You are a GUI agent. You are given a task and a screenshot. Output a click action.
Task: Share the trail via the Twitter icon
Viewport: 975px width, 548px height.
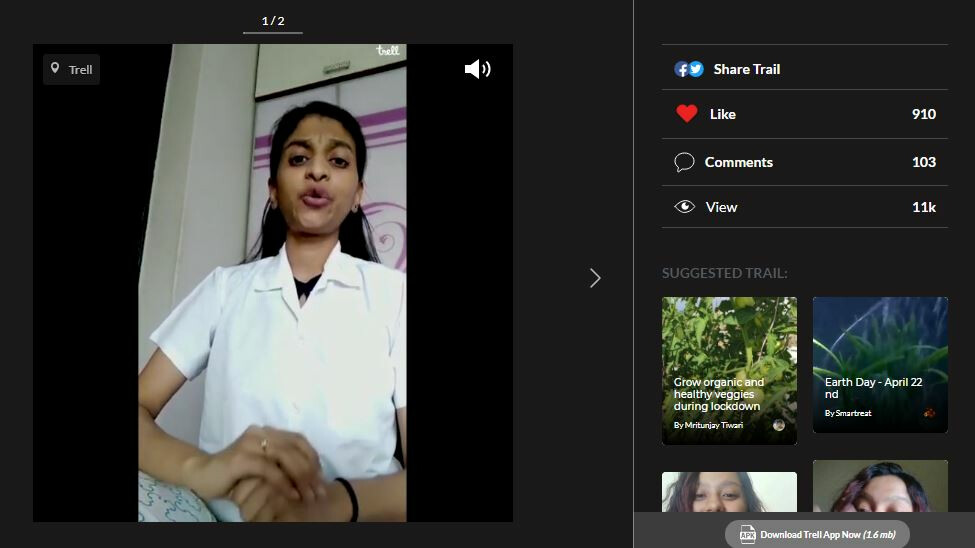pos(696,69)
